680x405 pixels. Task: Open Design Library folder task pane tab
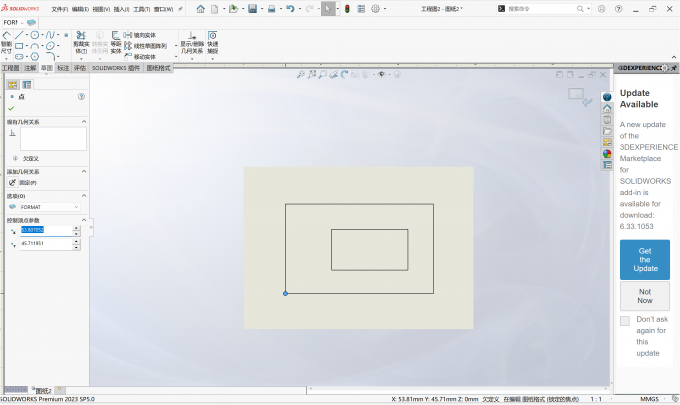(x=607, y=131)
